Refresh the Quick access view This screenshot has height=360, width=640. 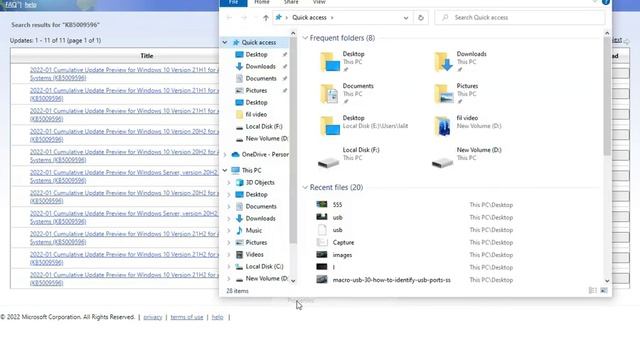point(421,18)
